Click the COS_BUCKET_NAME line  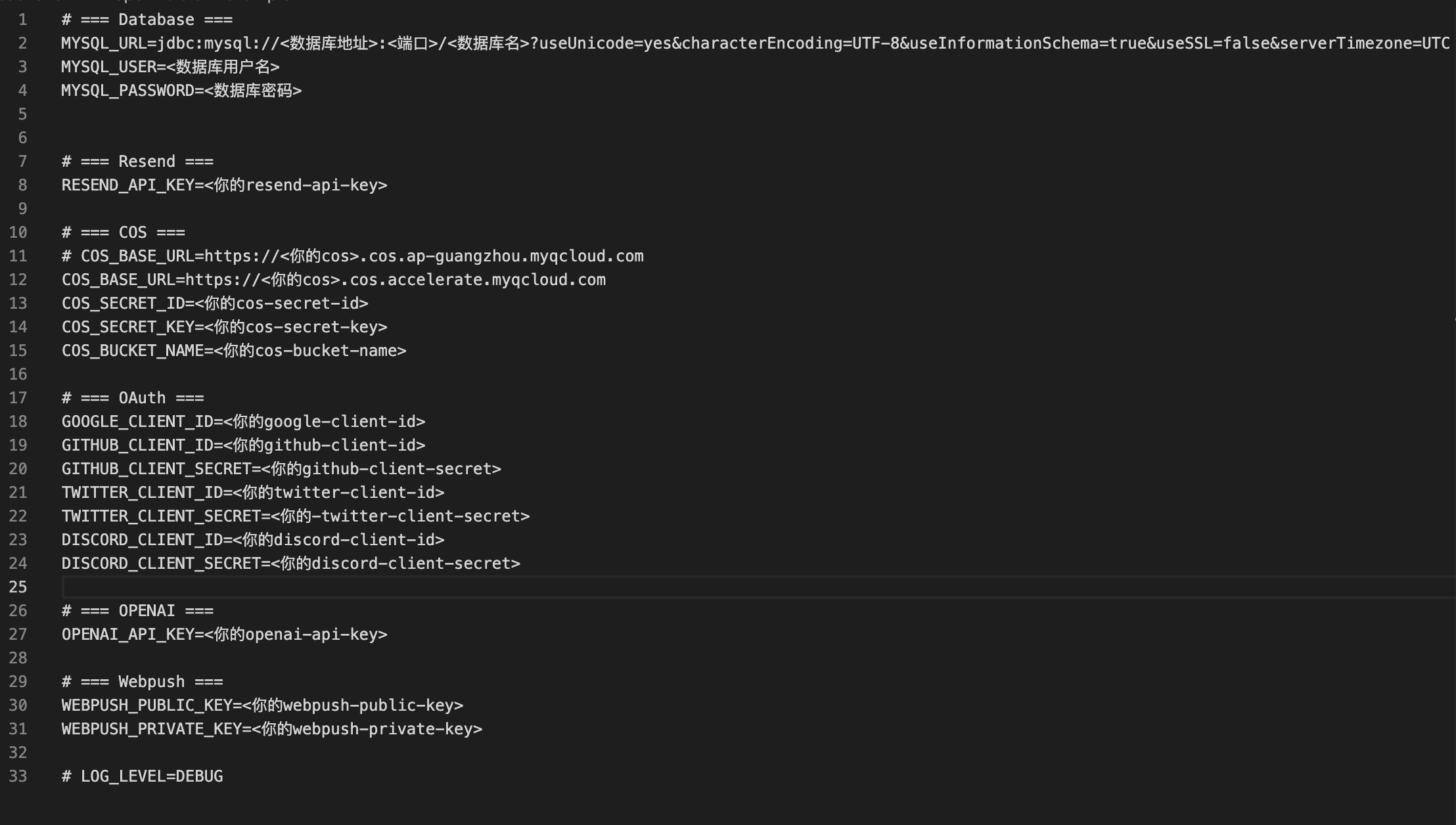234,351
